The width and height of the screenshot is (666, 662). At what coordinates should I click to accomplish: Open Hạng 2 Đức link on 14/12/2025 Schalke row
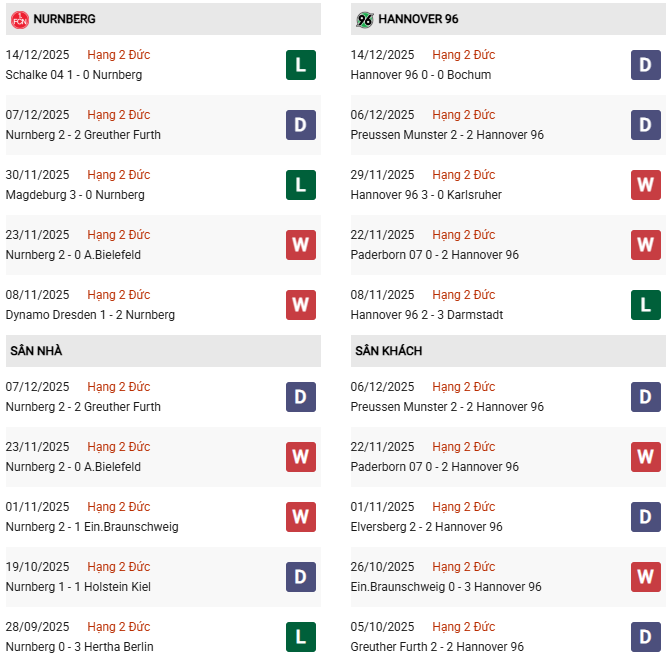tap(118, 55)
